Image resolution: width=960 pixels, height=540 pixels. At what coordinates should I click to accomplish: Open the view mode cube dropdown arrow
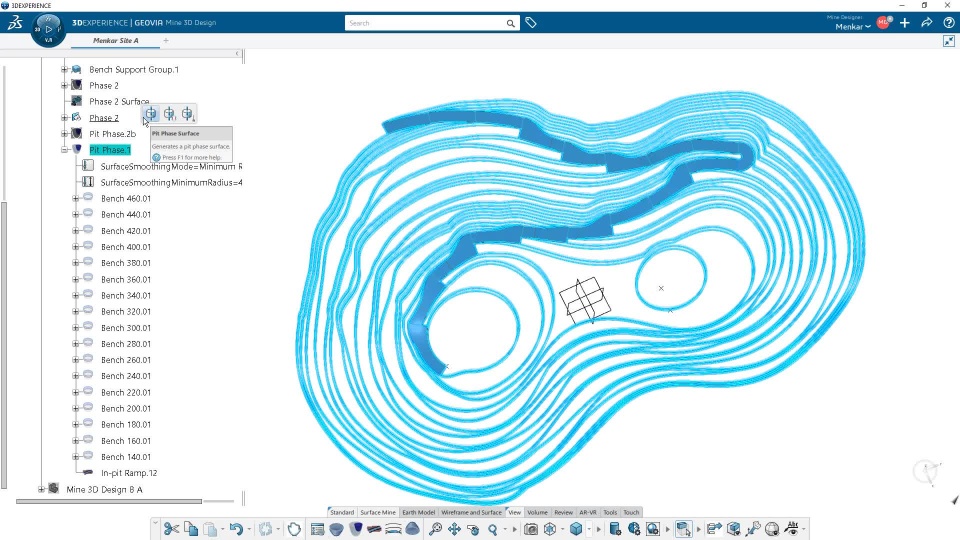tap(589, 530)
